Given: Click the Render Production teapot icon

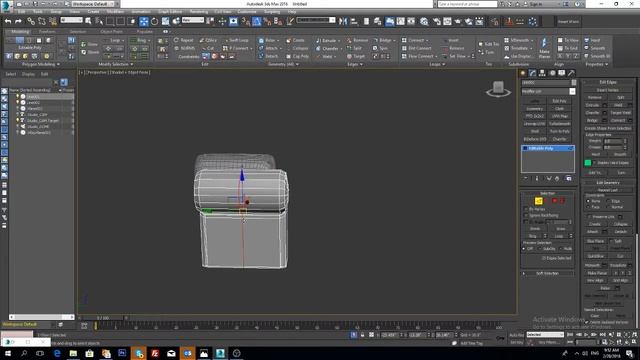Looking at the screenshot, I should point(458,21).
